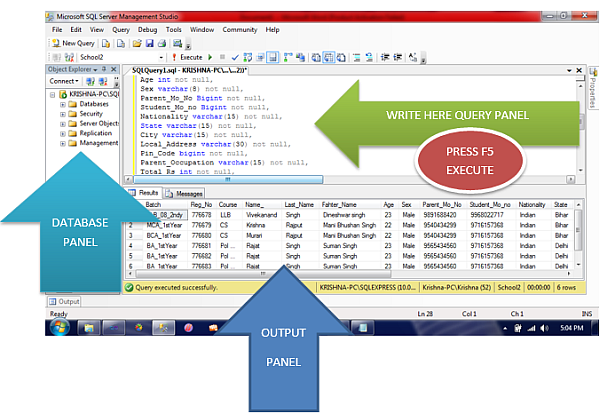This screenshot has width=600, height=413.
Task: Close the Object Explorer pane
Action: [114, 69]
